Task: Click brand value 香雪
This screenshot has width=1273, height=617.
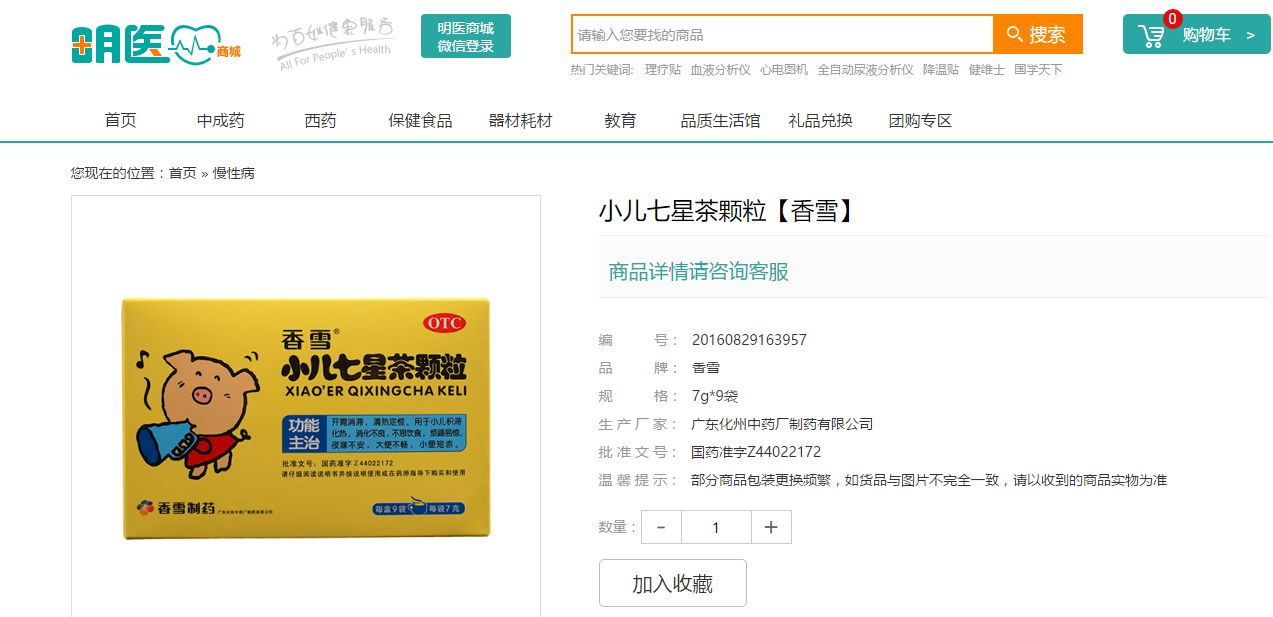Action: (706, 368)
